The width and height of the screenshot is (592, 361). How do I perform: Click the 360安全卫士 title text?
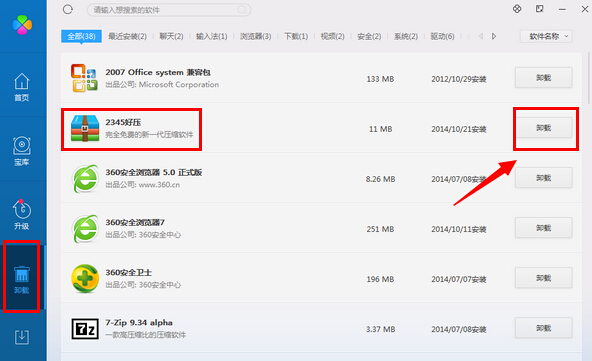(128, 272)
